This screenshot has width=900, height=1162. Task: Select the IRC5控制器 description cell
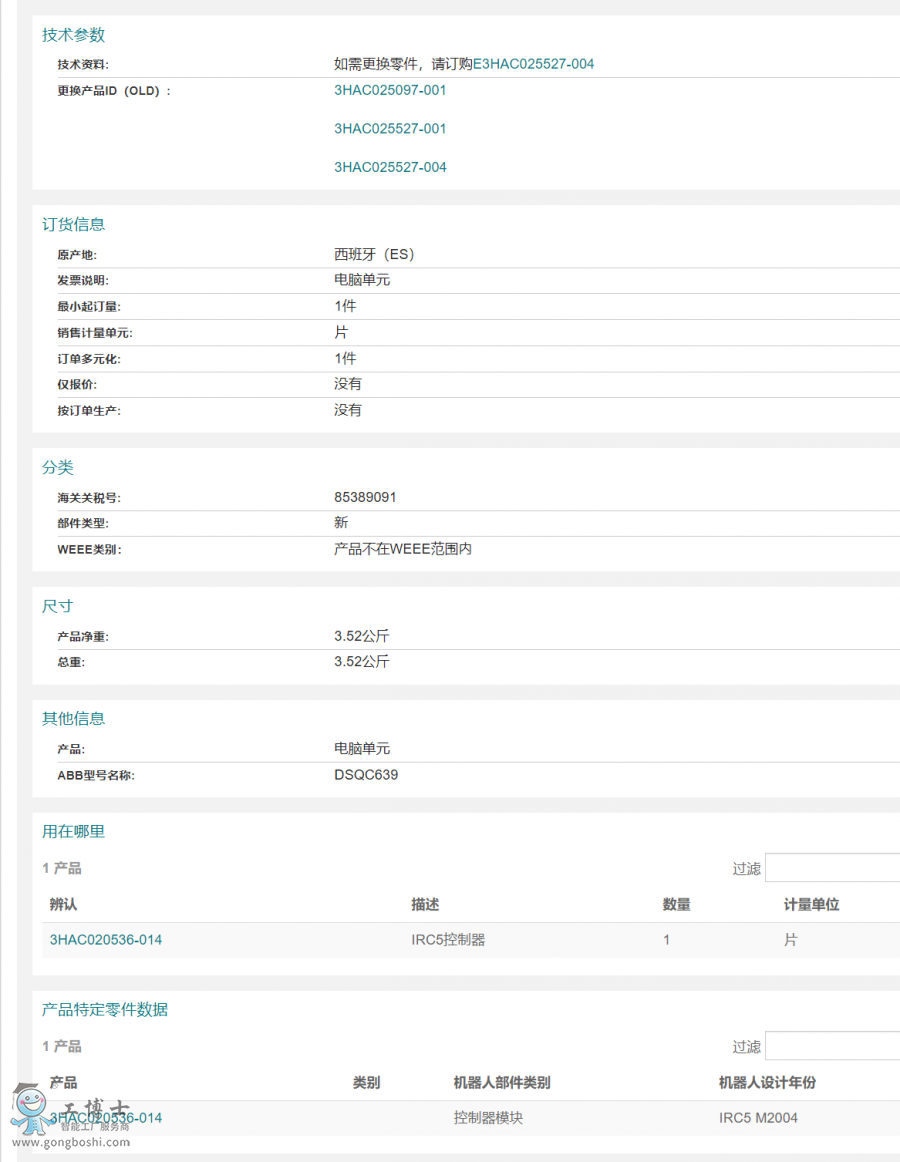(x=449, y=940)
